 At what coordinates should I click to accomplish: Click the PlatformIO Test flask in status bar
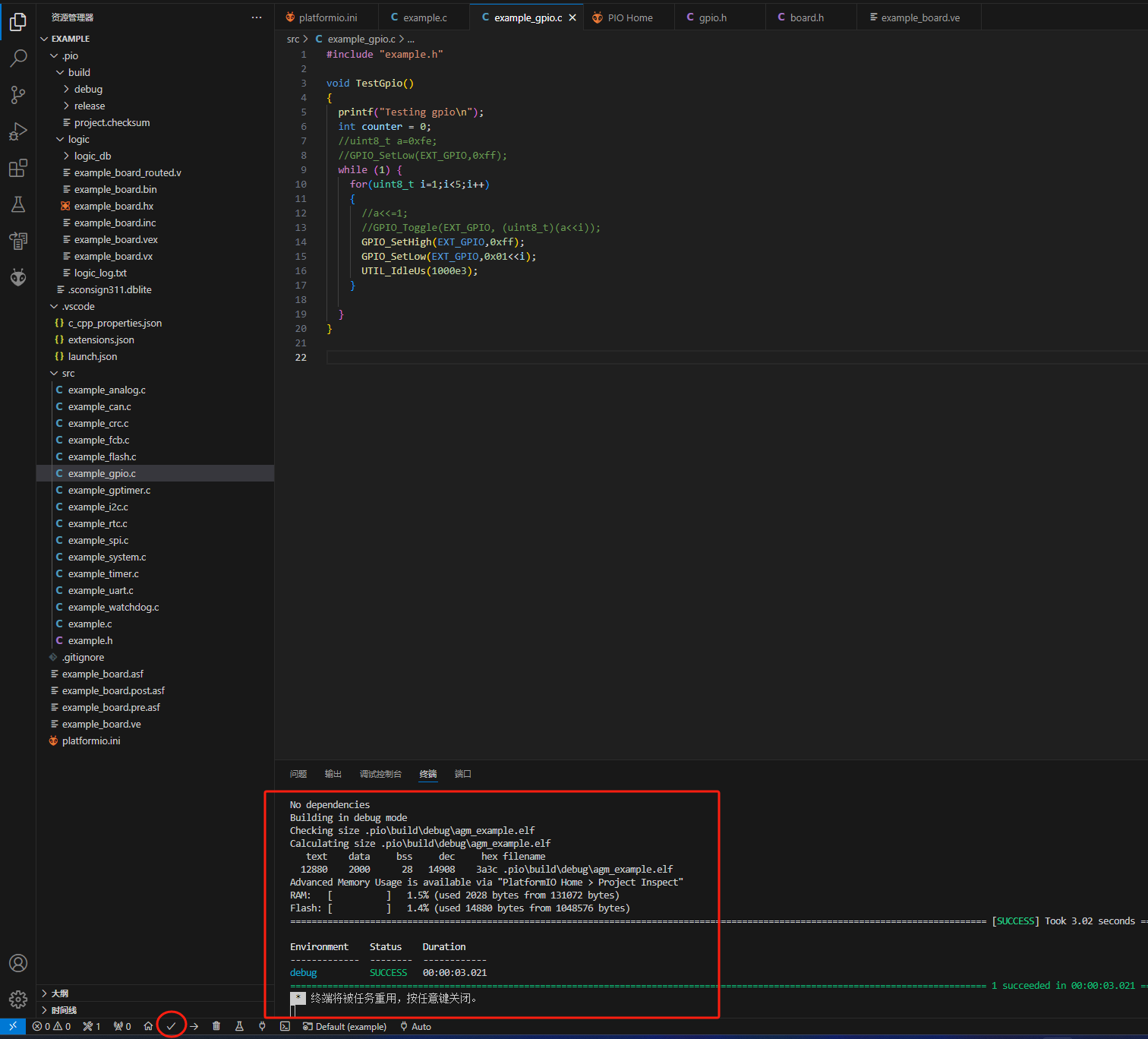239,1026
